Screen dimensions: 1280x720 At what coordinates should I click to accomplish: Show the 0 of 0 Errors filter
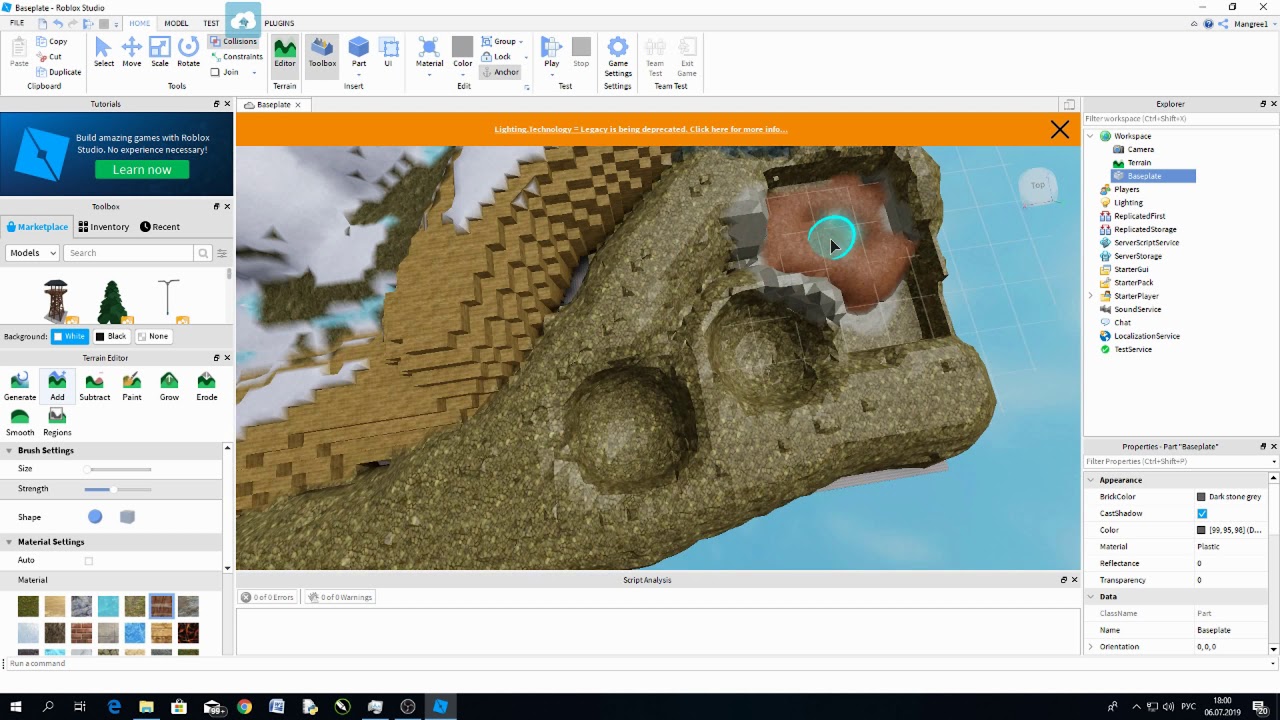267,597
